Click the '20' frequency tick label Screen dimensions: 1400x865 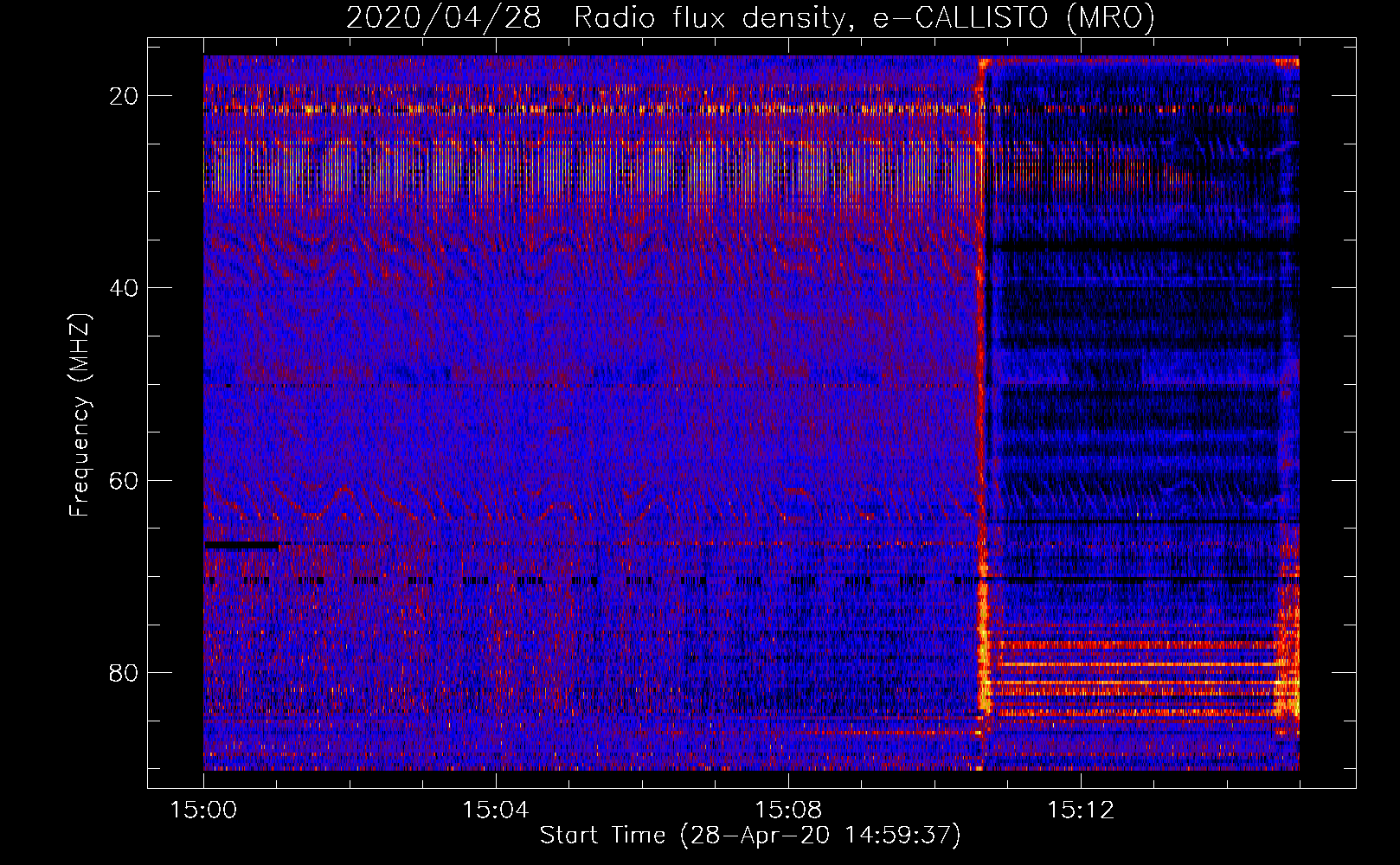124,96
